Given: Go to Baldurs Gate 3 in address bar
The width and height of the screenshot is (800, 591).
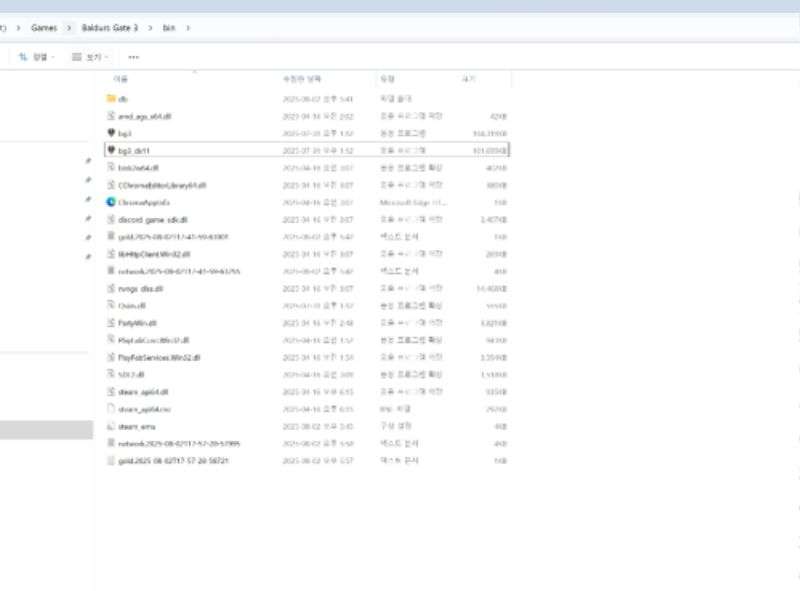Looking at the screenshot, I should pyautogui.click(x=110, y=28).
